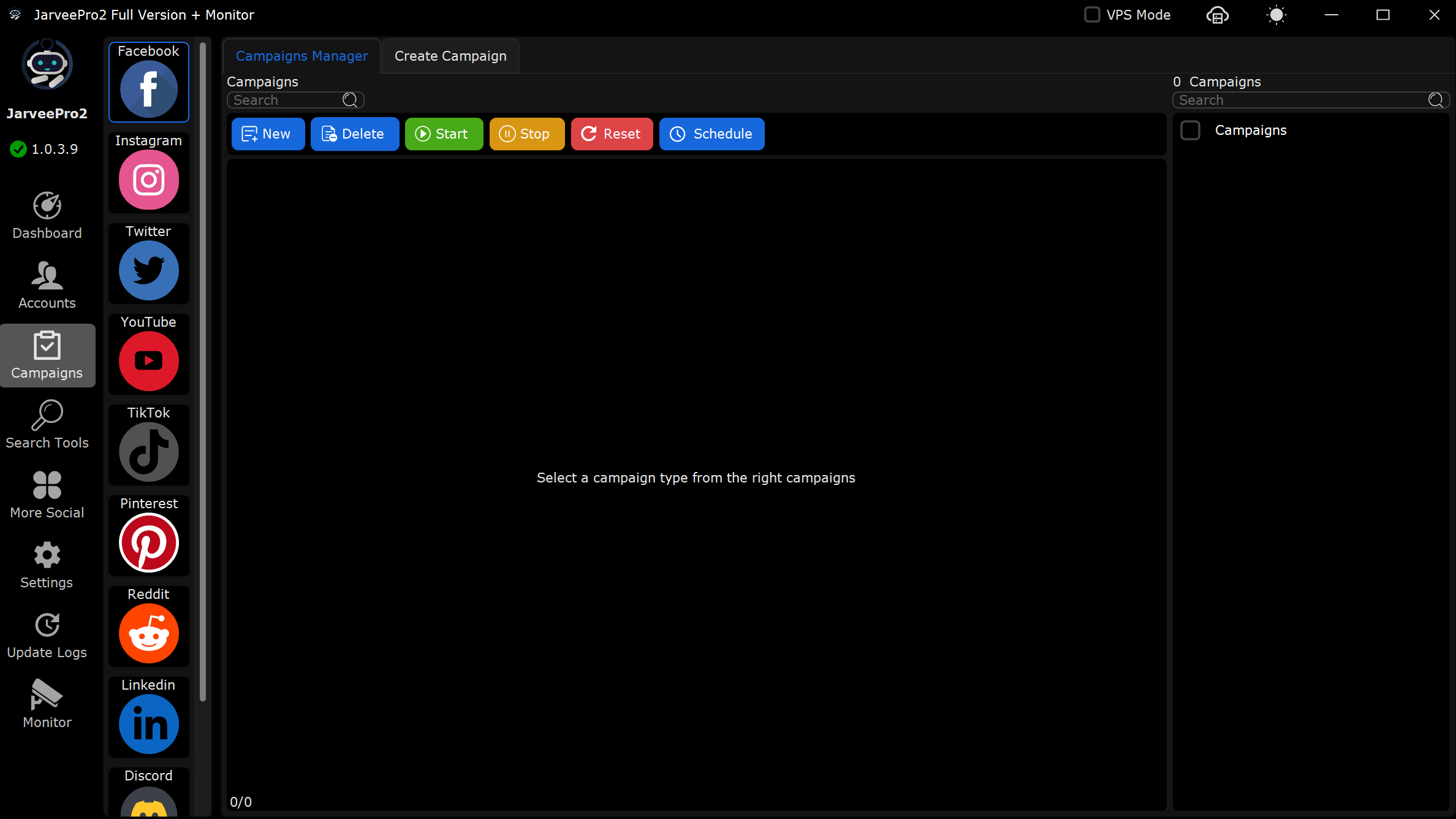
Task: Choose the Discord platform icon
Action: 149,793
